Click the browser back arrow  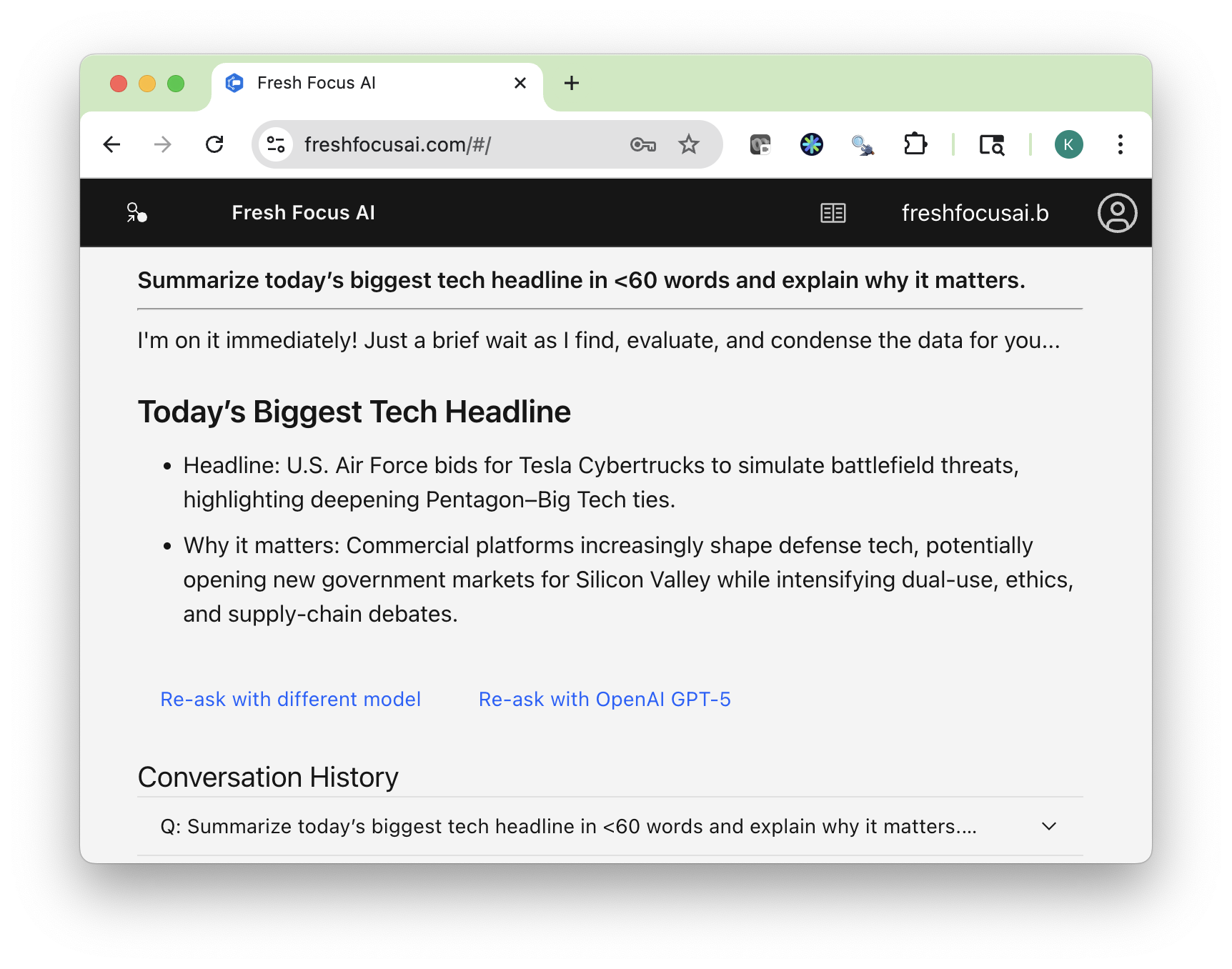tap(111, 145)
